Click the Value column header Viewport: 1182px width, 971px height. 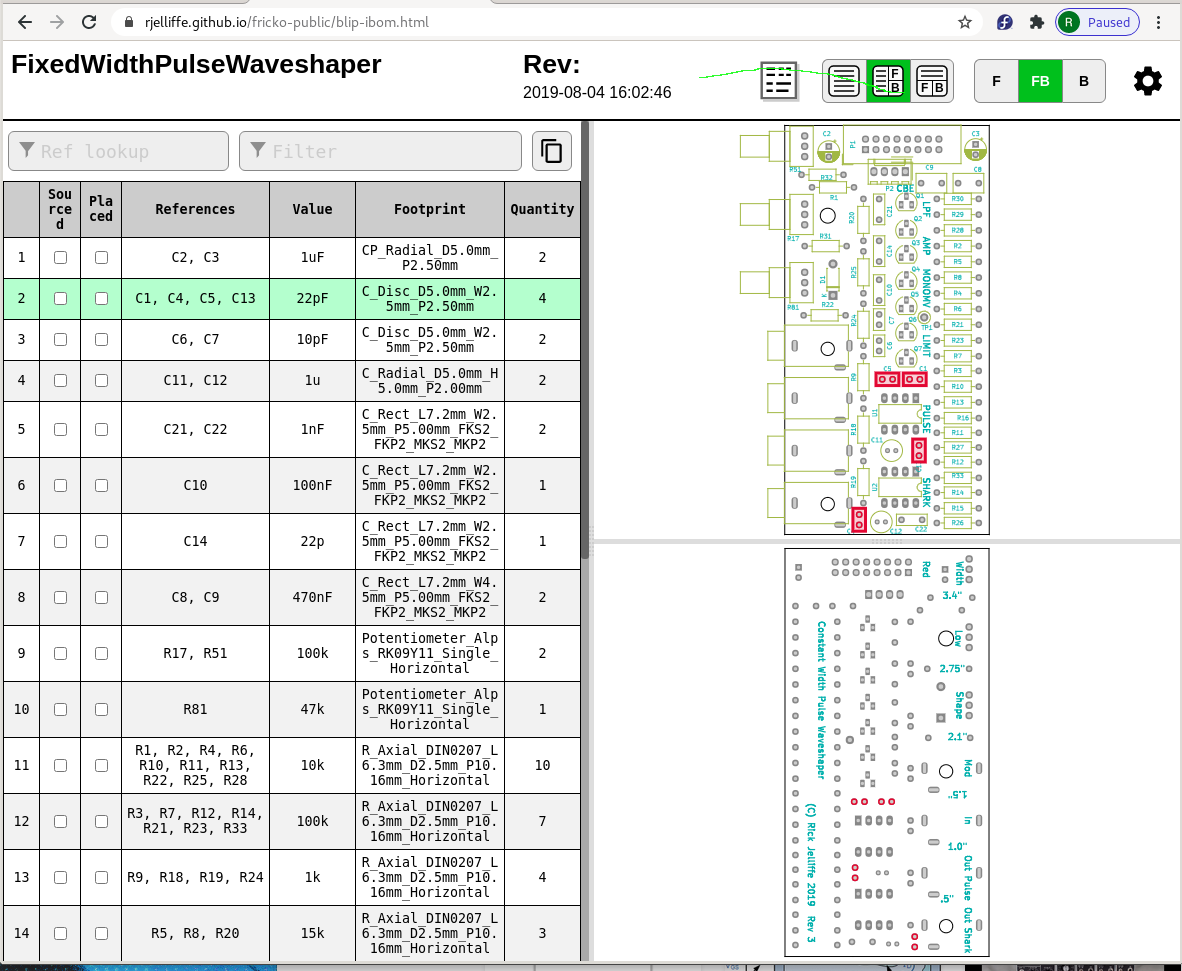point(312,209)
